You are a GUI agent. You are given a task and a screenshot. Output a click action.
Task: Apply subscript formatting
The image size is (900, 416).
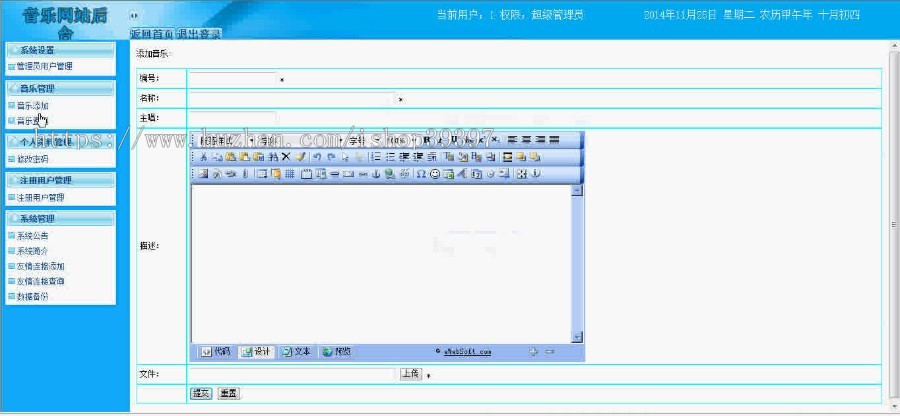pos(495,139)
